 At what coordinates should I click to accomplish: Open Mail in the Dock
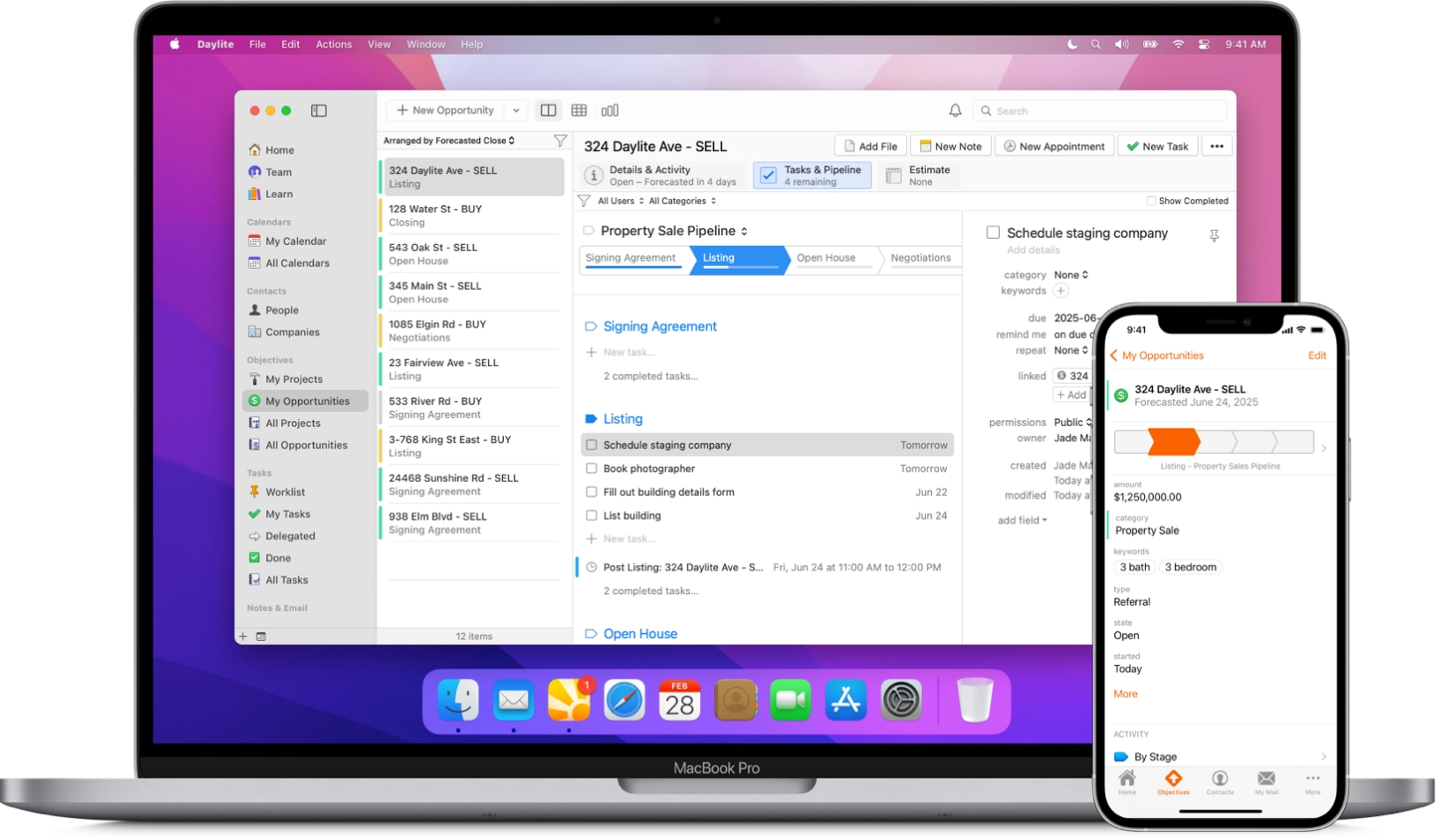[514, 700]
